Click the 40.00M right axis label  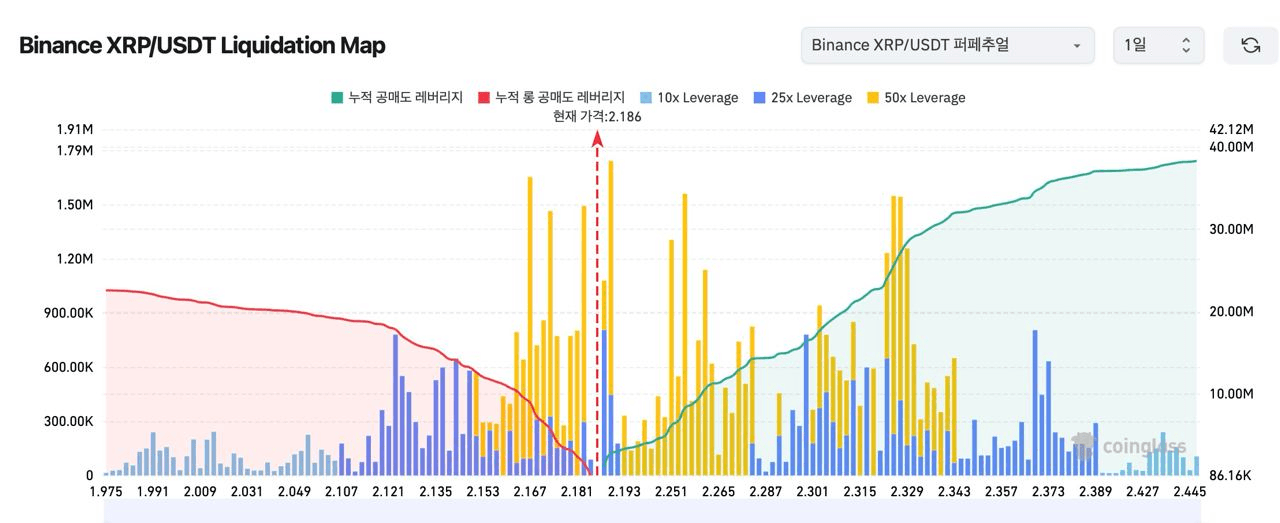tap(1231, 147)
